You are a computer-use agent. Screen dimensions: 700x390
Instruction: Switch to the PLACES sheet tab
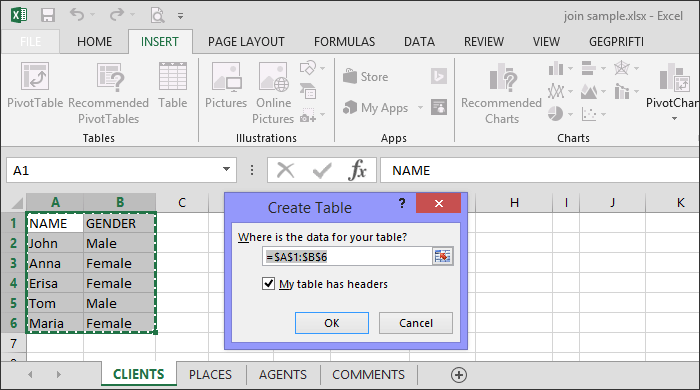pos(210,374)
